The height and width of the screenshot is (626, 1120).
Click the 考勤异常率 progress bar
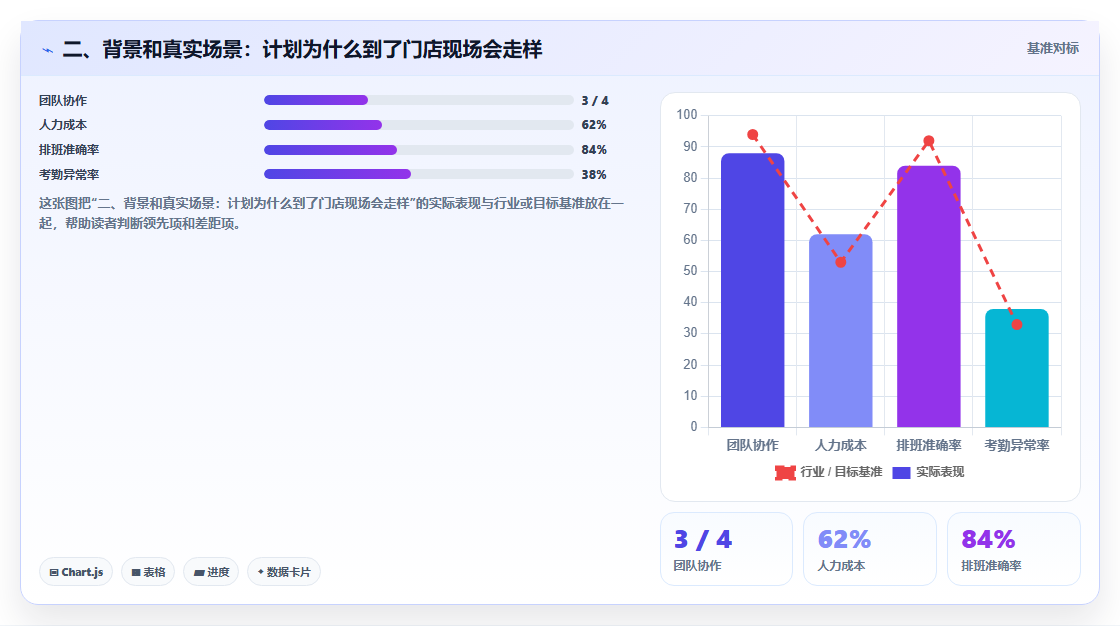[x=419, y=174]
